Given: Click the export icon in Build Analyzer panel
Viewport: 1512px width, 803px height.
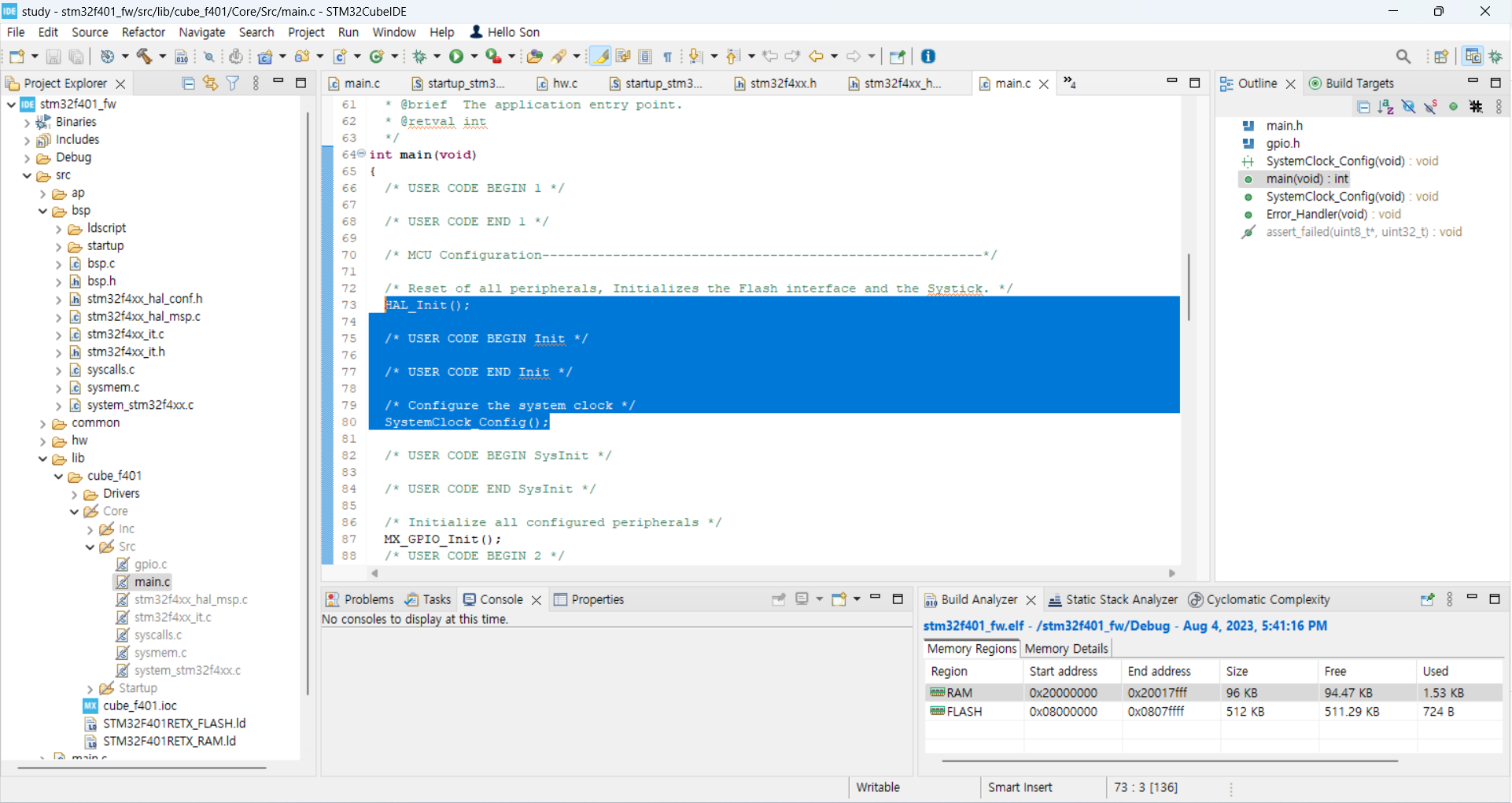Looking at the screenshot, I should click(x=1427, y=599).
